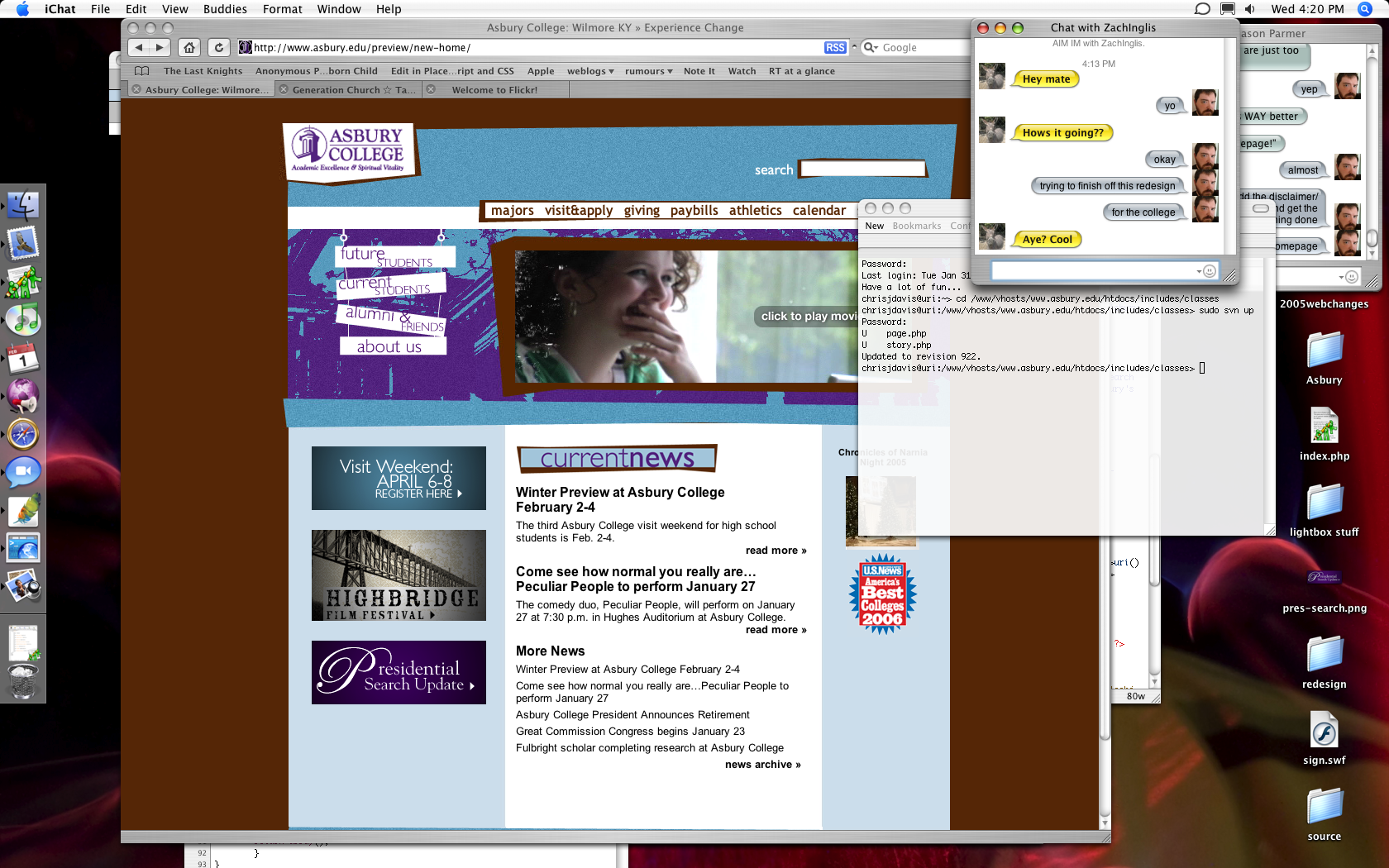Toggle the Terminal window toolbar pill button

(x=1261, y=208)
